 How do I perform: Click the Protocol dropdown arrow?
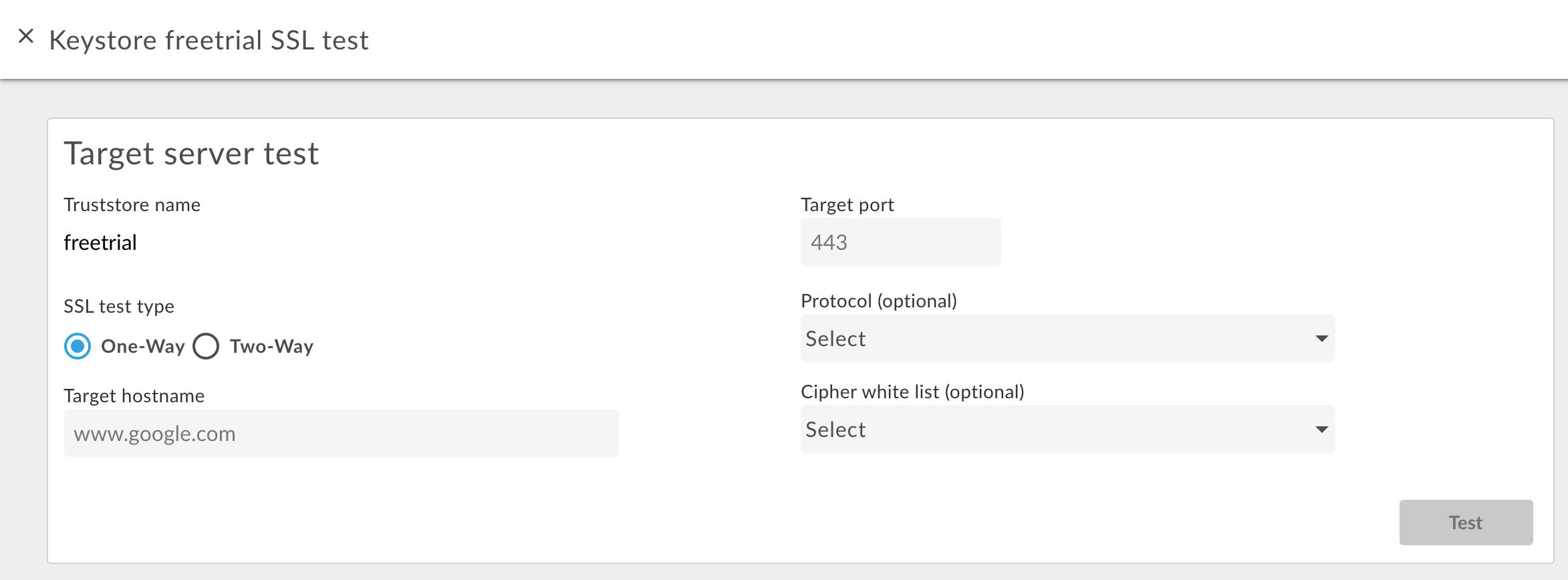point(1321,339)
